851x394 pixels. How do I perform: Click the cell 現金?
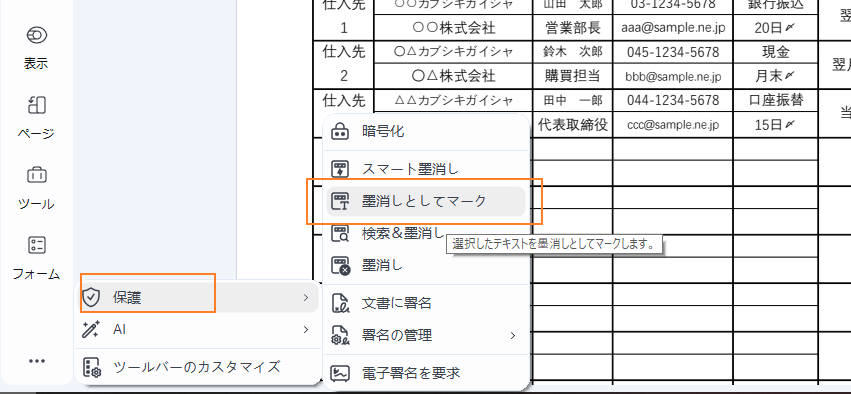776,52
